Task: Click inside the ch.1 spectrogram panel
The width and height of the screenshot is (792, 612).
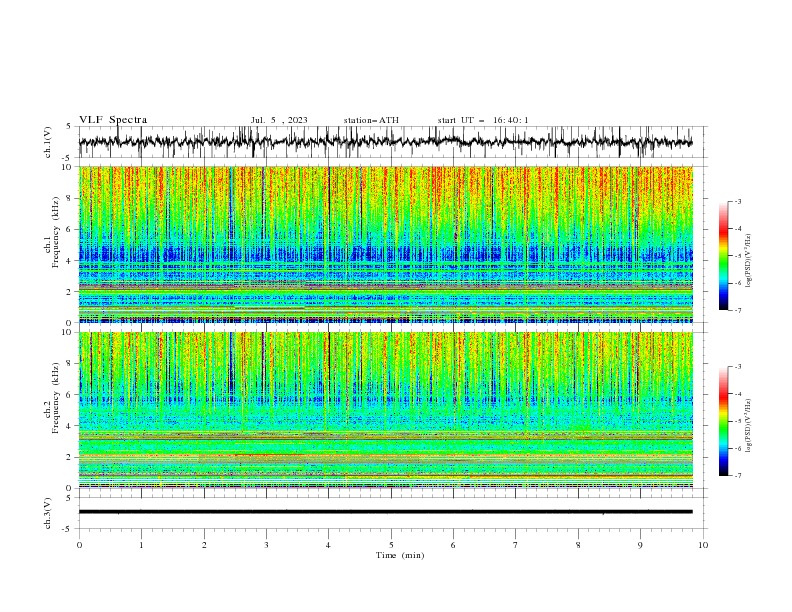Action: coord(386,244)
